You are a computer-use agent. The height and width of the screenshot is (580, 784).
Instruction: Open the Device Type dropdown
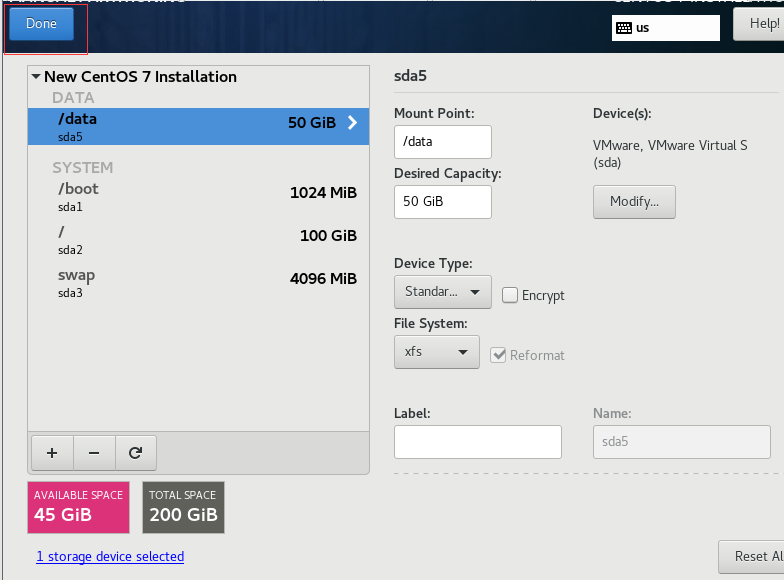[443, 292]
